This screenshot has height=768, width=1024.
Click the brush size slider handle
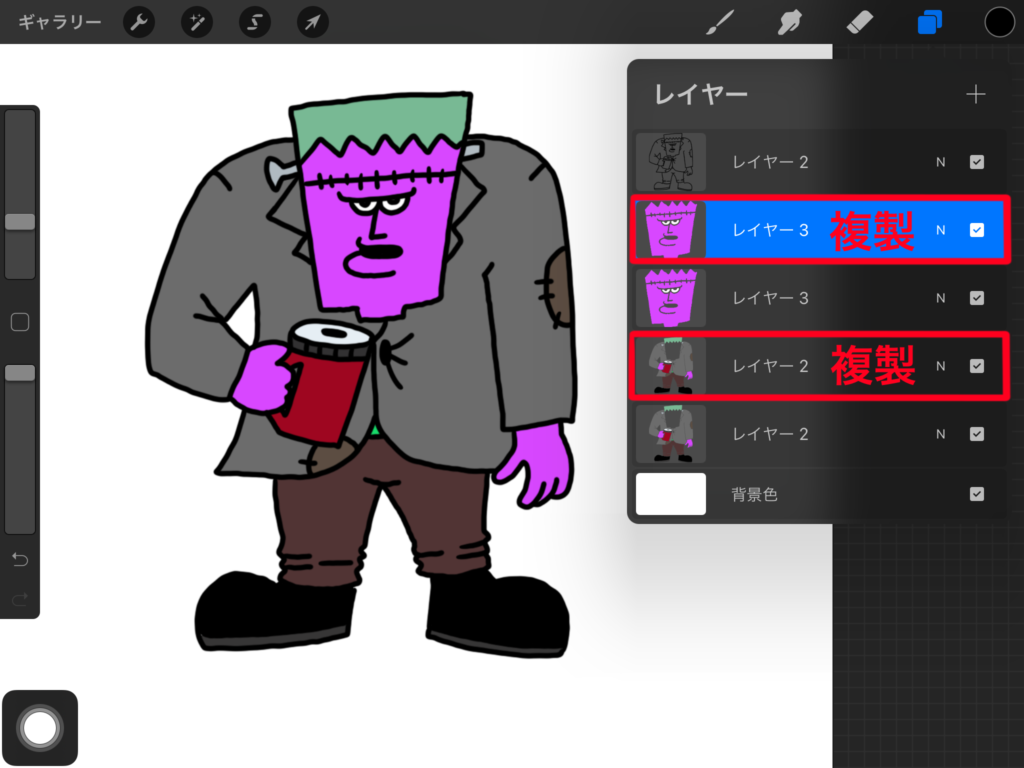[x=20, y=221]
